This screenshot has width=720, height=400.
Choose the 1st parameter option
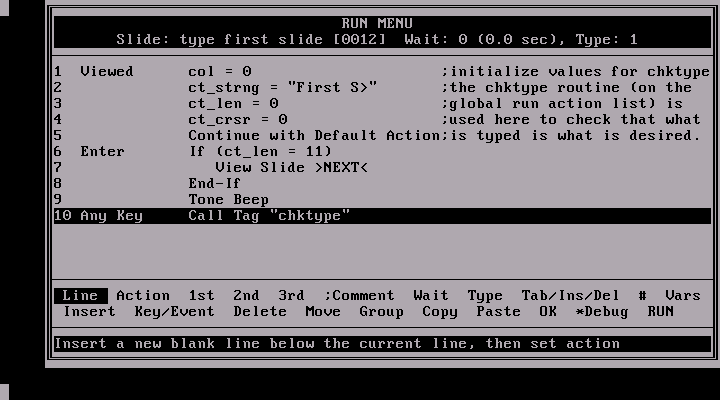pyautogui.click(x=201, y=295)
